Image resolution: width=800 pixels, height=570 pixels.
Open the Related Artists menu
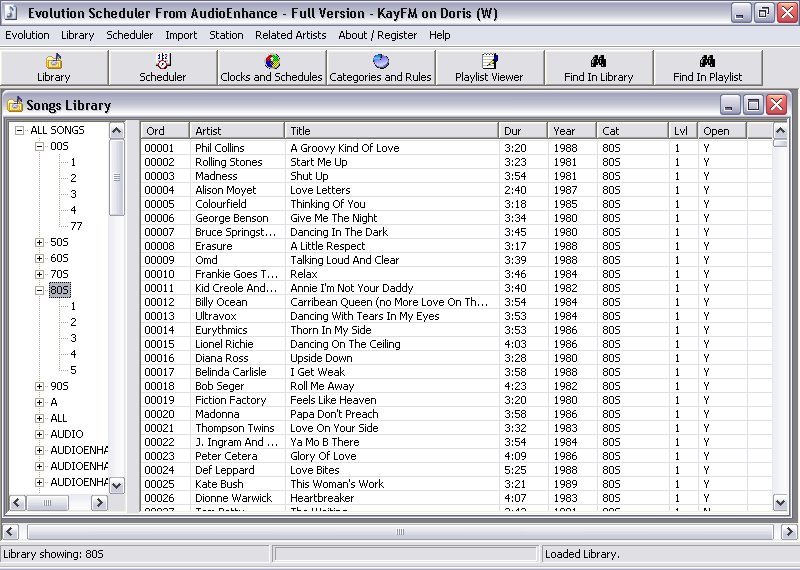point(291,35)
